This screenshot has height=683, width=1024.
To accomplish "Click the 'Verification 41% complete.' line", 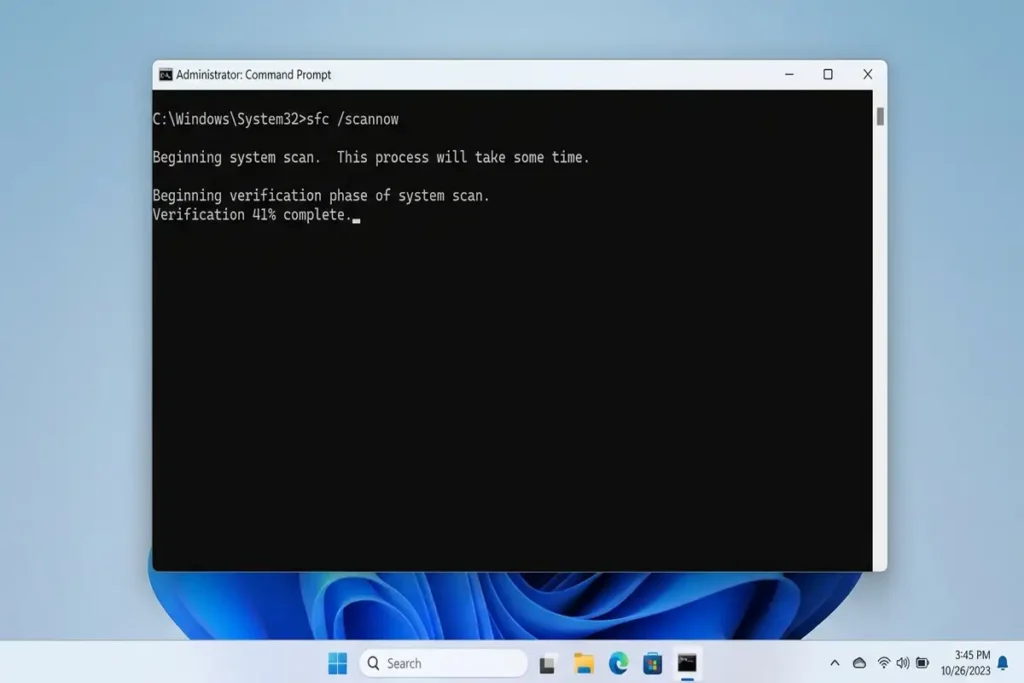I will click(252, 215).
